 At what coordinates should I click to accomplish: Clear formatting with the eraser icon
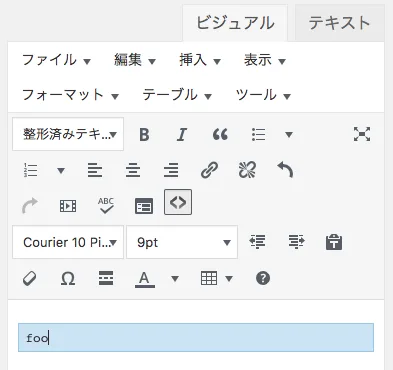30,278
